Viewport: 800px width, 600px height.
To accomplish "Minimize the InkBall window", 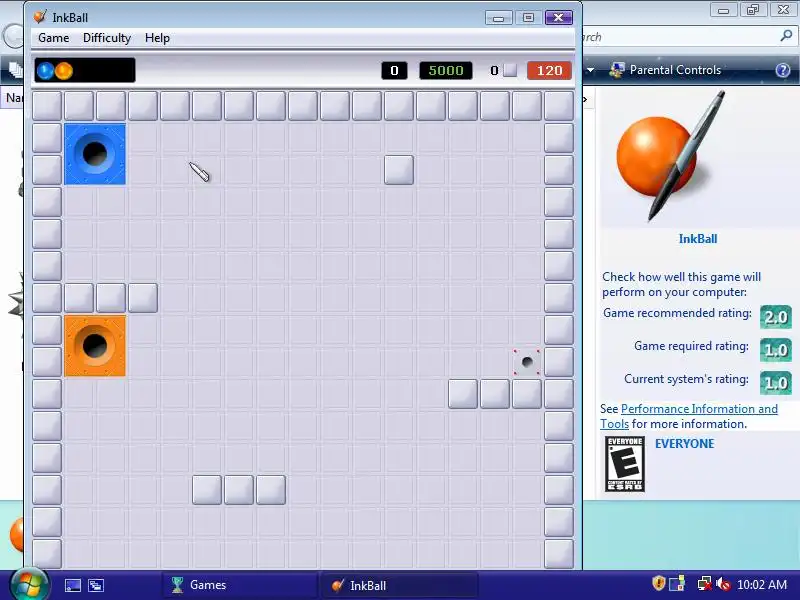I will pyautogui.click(x=498, y=18).
